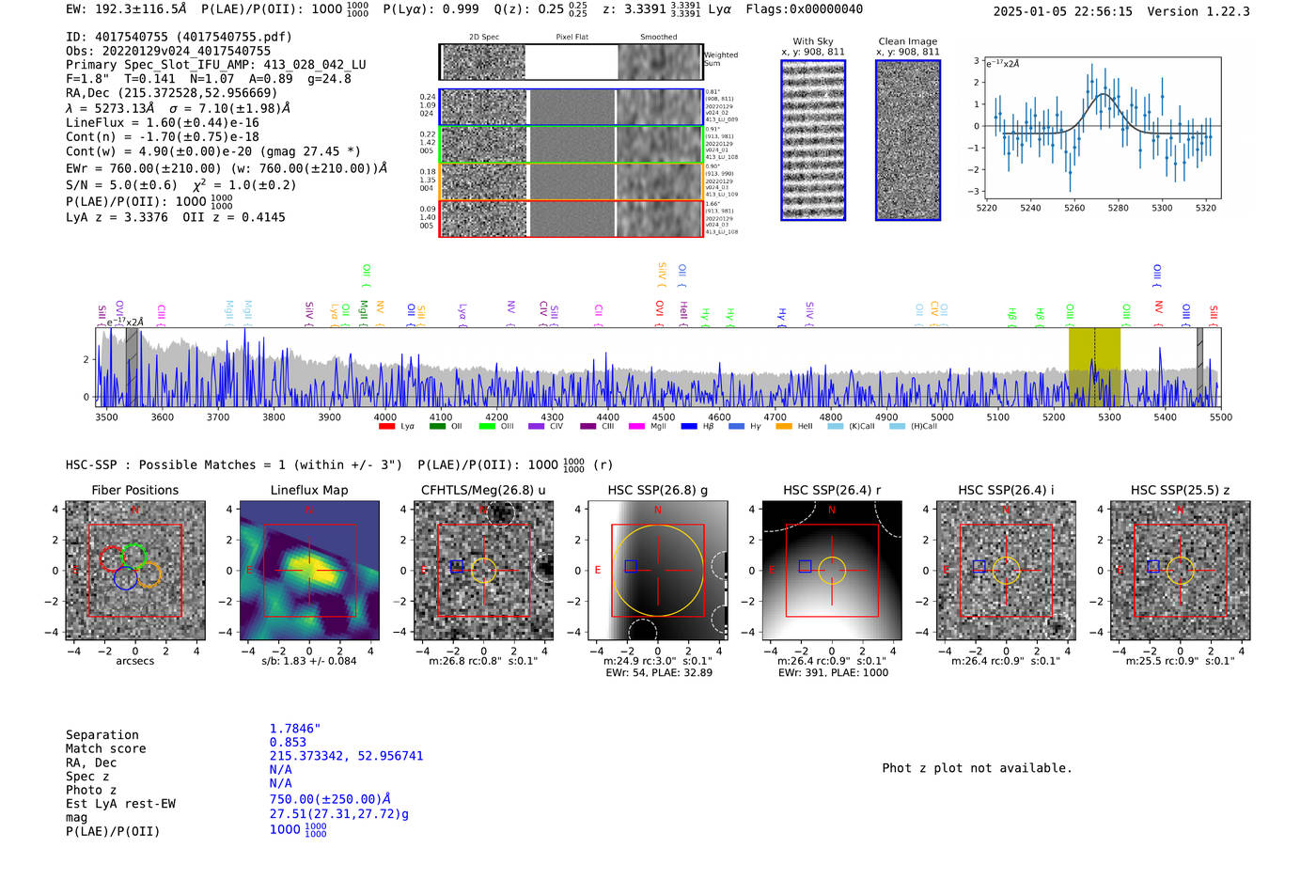Open the With Sky fiber image
The image size is (1316, 896).
pyautogui.click(x=813, y=140)
